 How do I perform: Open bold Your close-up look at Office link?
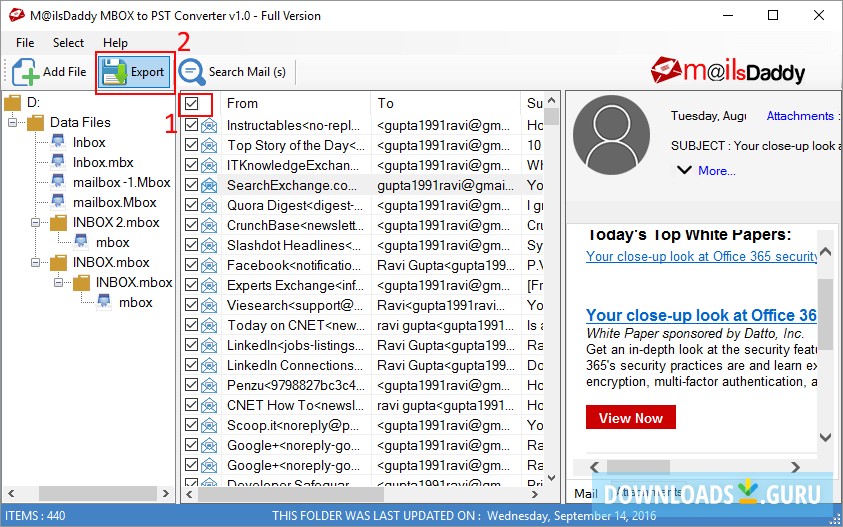point(701,315)
